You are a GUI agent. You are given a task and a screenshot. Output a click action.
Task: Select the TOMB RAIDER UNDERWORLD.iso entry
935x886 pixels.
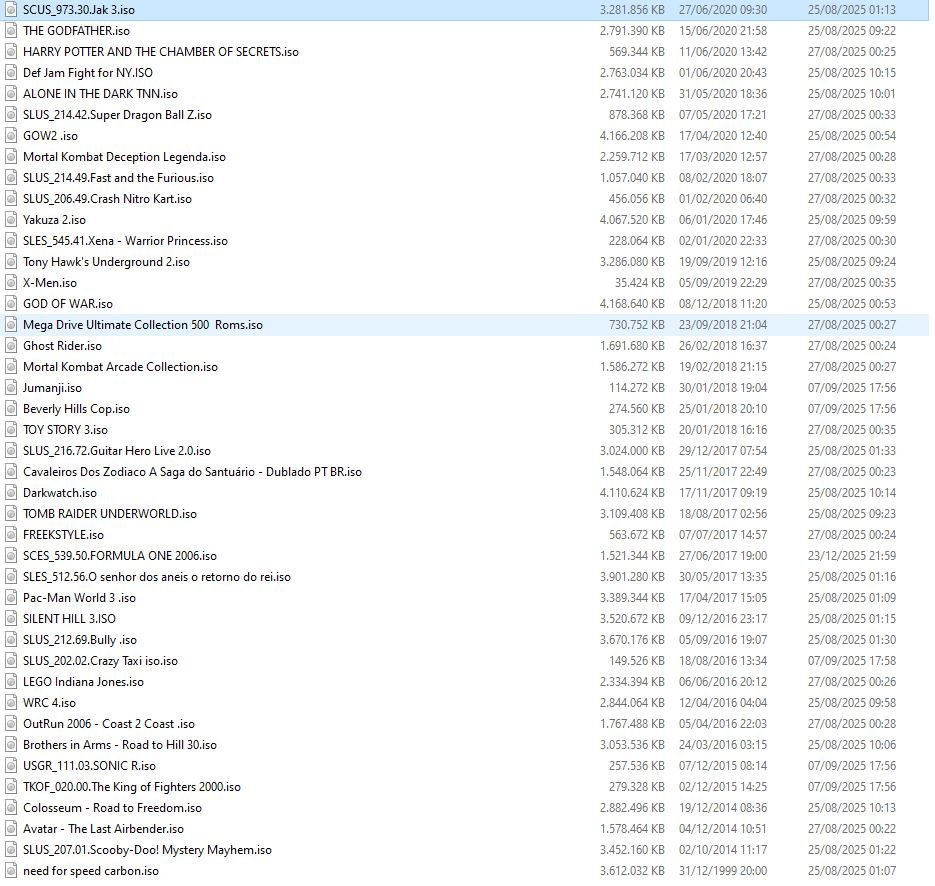[110, 514]
